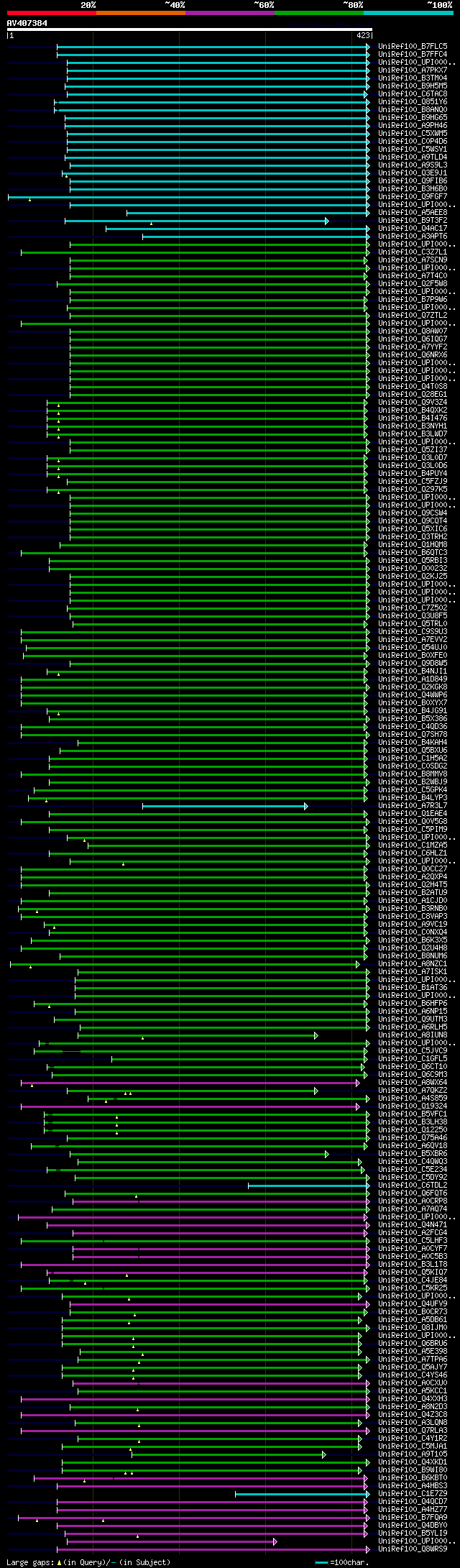Select the UniRef100_Q2F5W8 label

(x=413, y=284)
